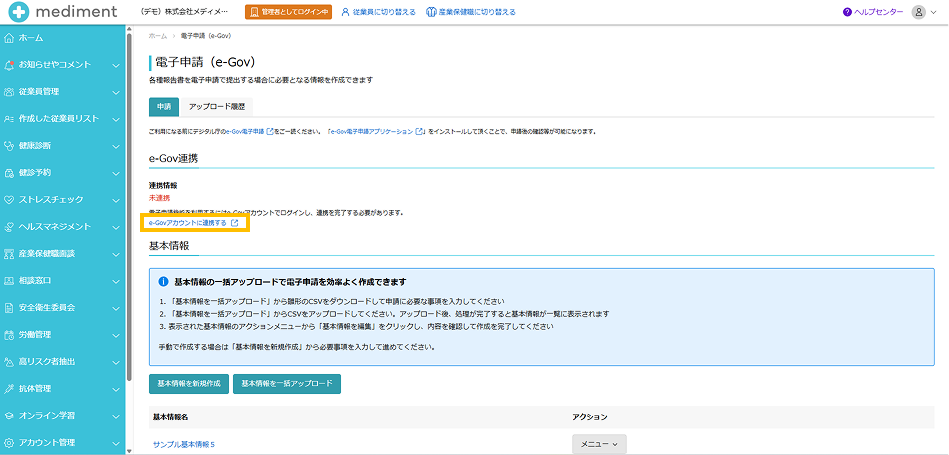Expand the オンライン学習 chevron

coord(116,416)
